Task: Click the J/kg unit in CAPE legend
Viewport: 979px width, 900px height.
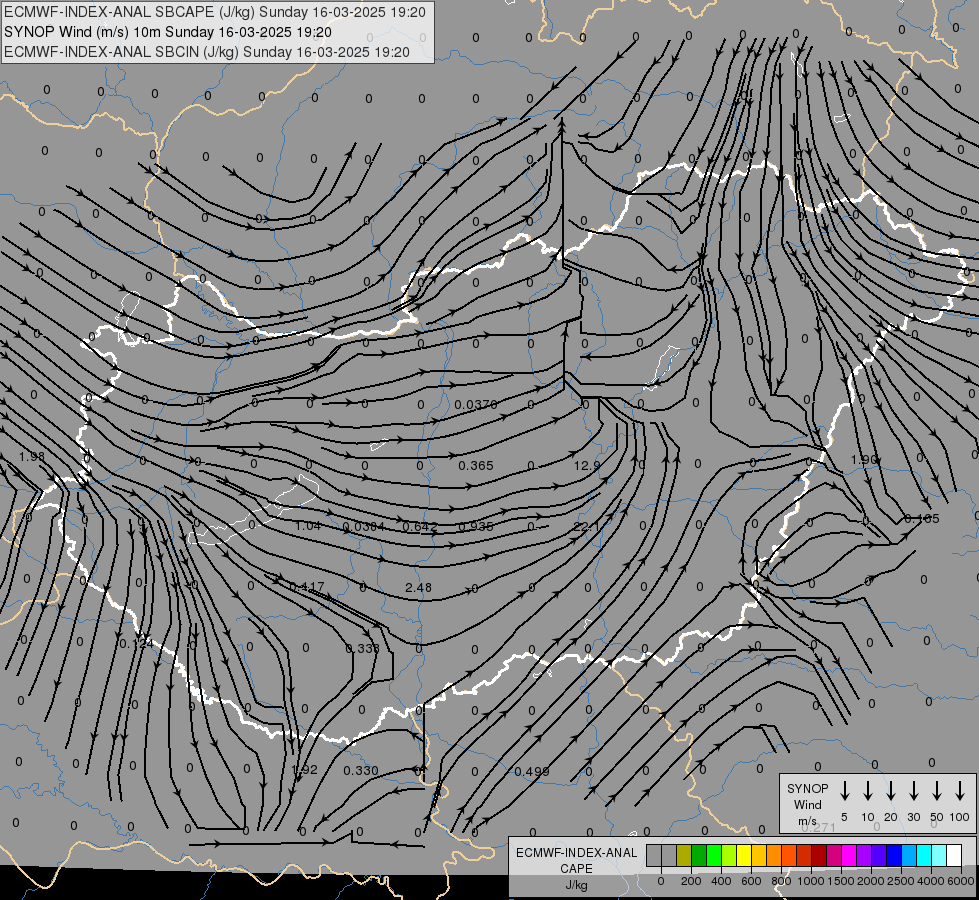Action: (576, 885)
